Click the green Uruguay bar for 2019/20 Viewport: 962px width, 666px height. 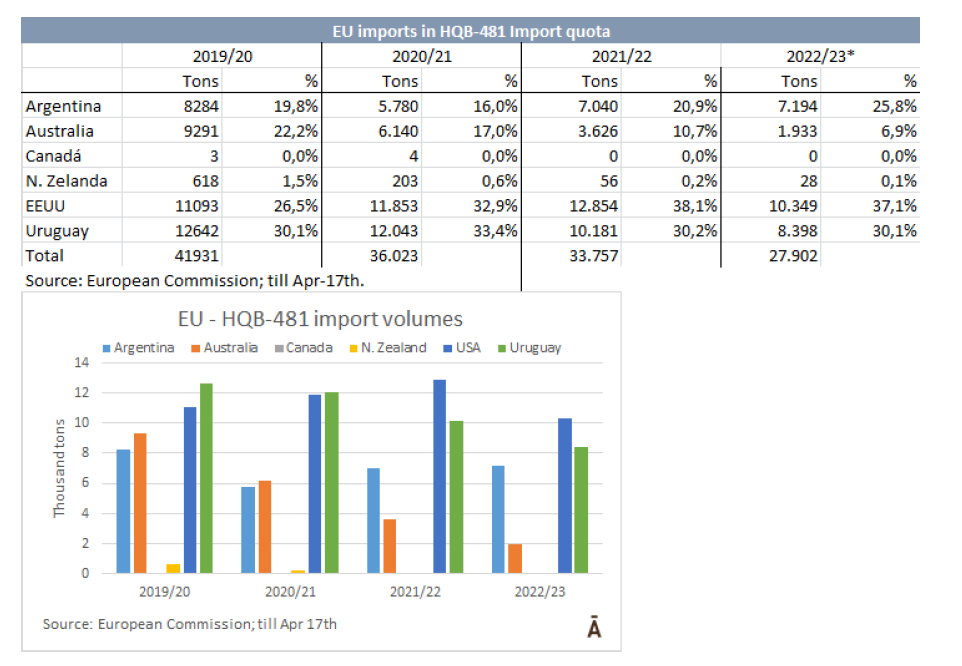click(x=206, y=478)
